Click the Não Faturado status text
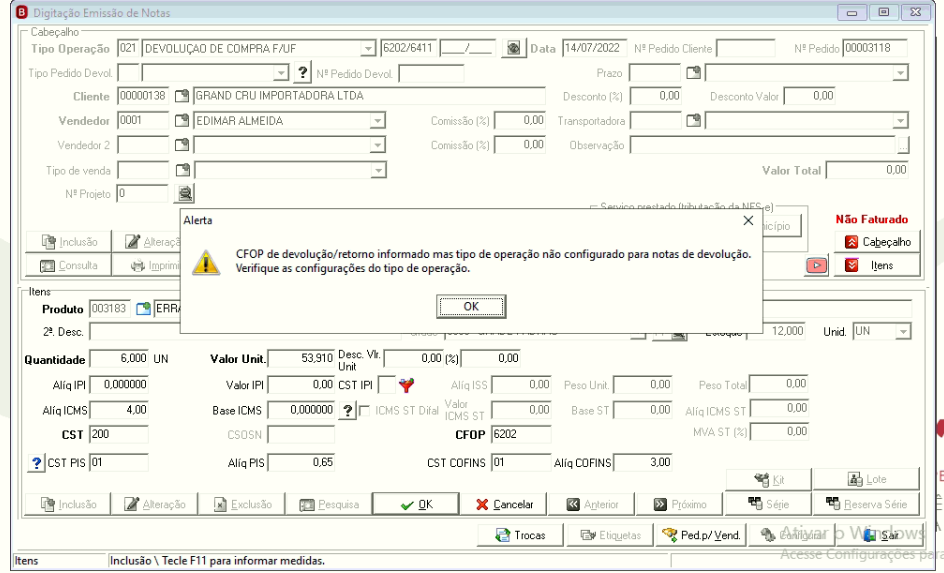Viewport: 944px width, 573px height. (x=871, y=220)
